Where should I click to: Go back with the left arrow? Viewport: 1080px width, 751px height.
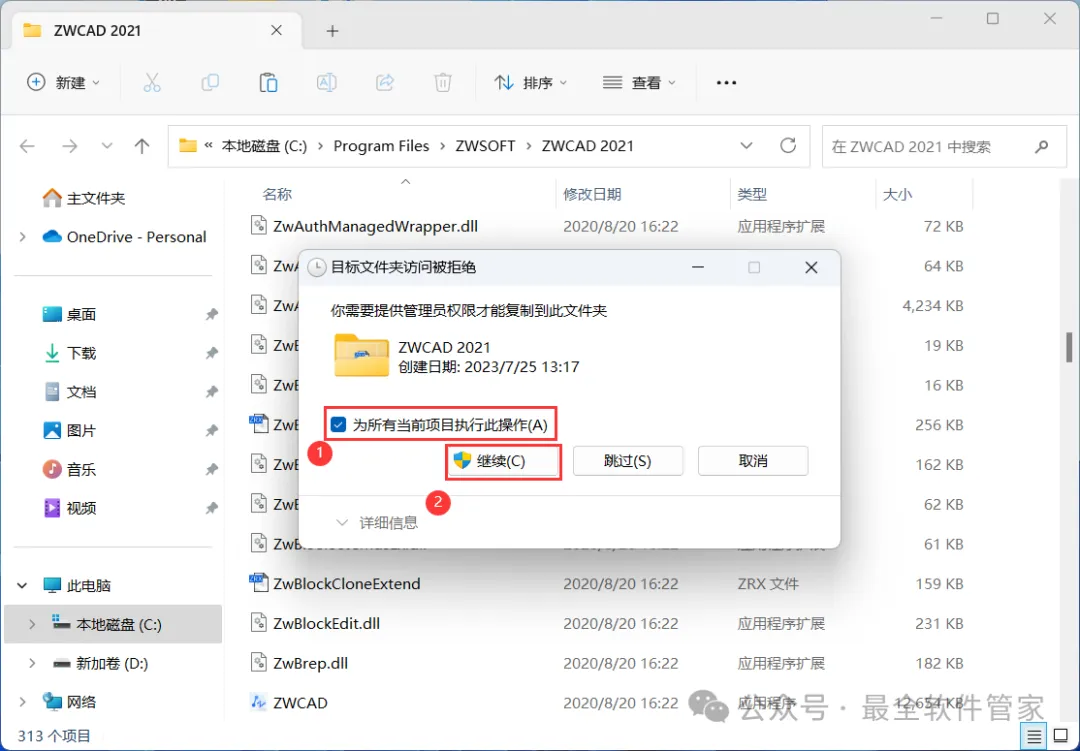pos(27,146)
